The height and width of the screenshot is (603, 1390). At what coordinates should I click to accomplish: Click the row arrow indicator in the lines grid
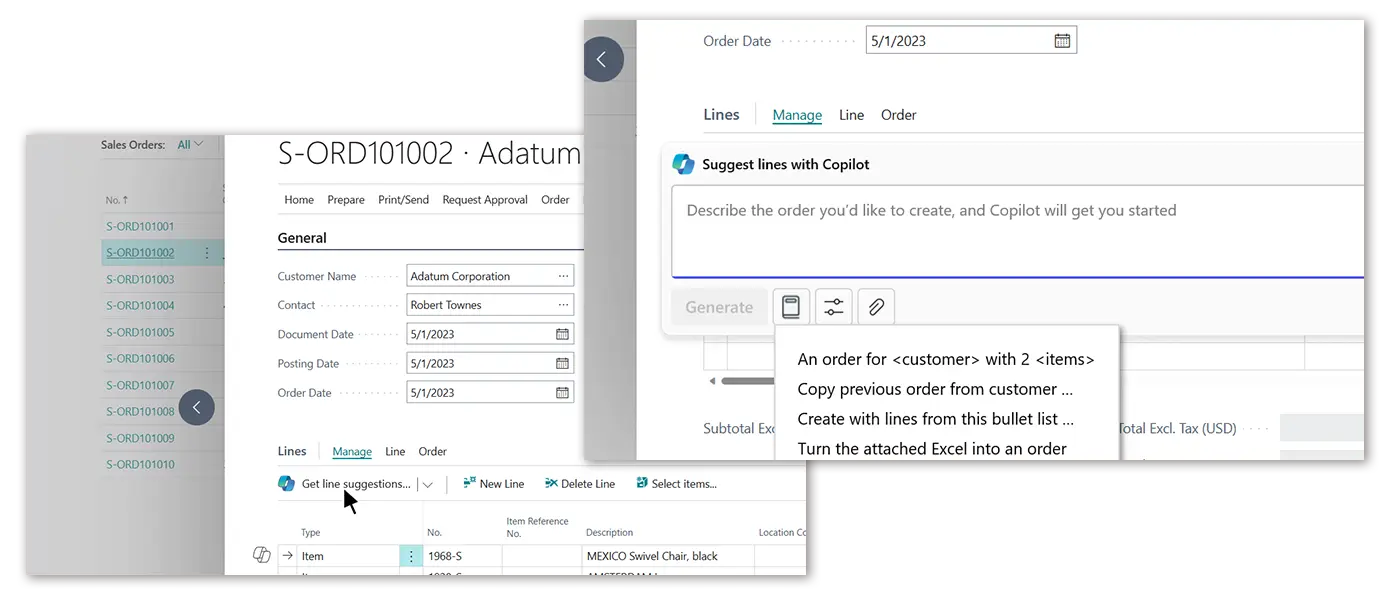288,556
